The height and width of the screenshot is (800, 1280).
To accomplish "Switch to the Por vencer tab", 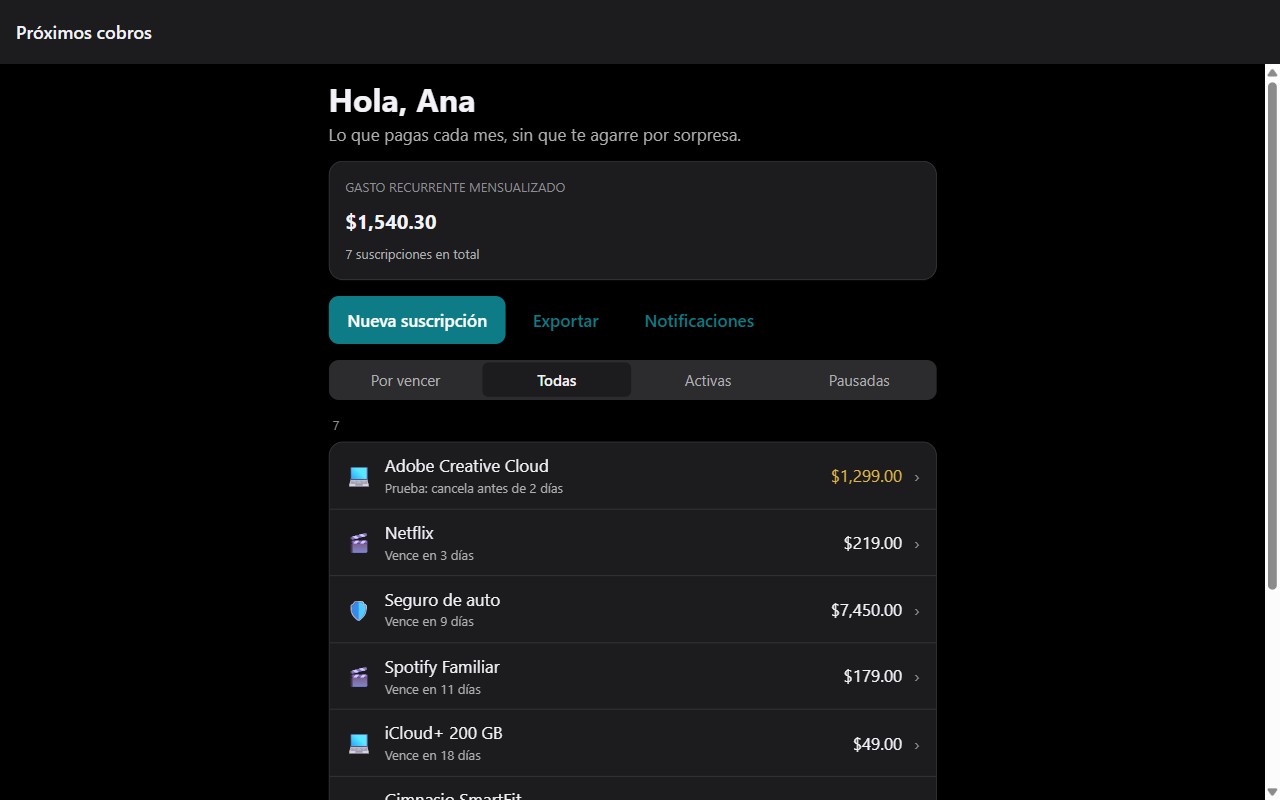I will tap(405, 380).
